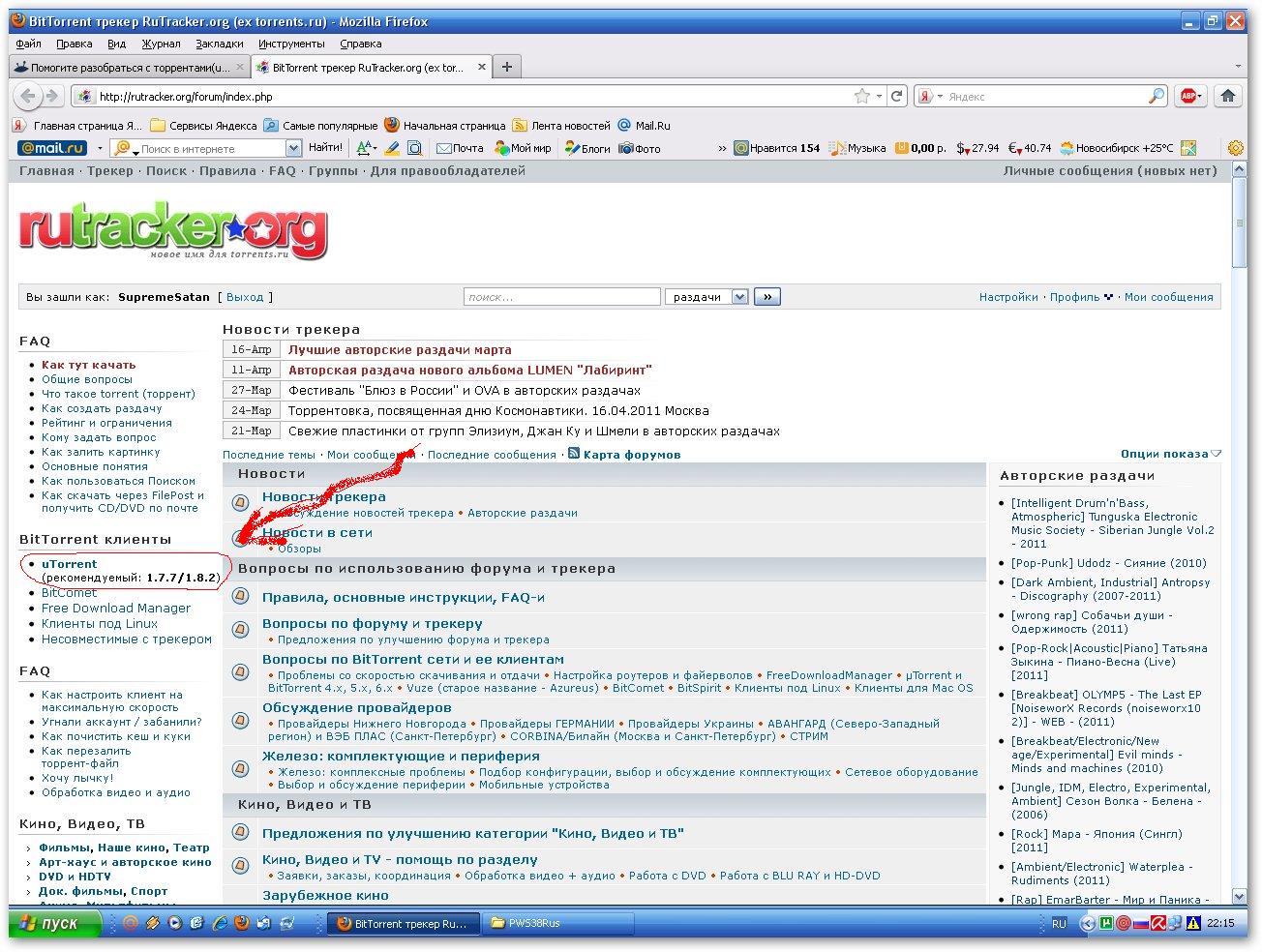Image resolution: width=1262 pixels, height=952 pixels.
Task: Click Музыка in Mail.ru toolbar
Action: [858, 148]
